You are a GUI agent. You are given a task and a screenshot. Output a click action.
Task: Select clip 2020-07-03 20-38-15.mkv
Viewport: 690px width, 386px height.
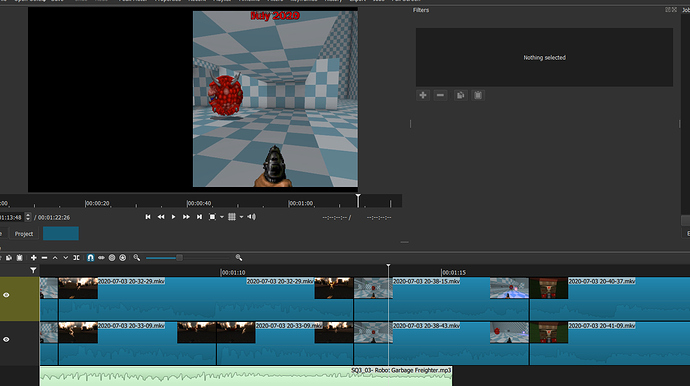440,298
